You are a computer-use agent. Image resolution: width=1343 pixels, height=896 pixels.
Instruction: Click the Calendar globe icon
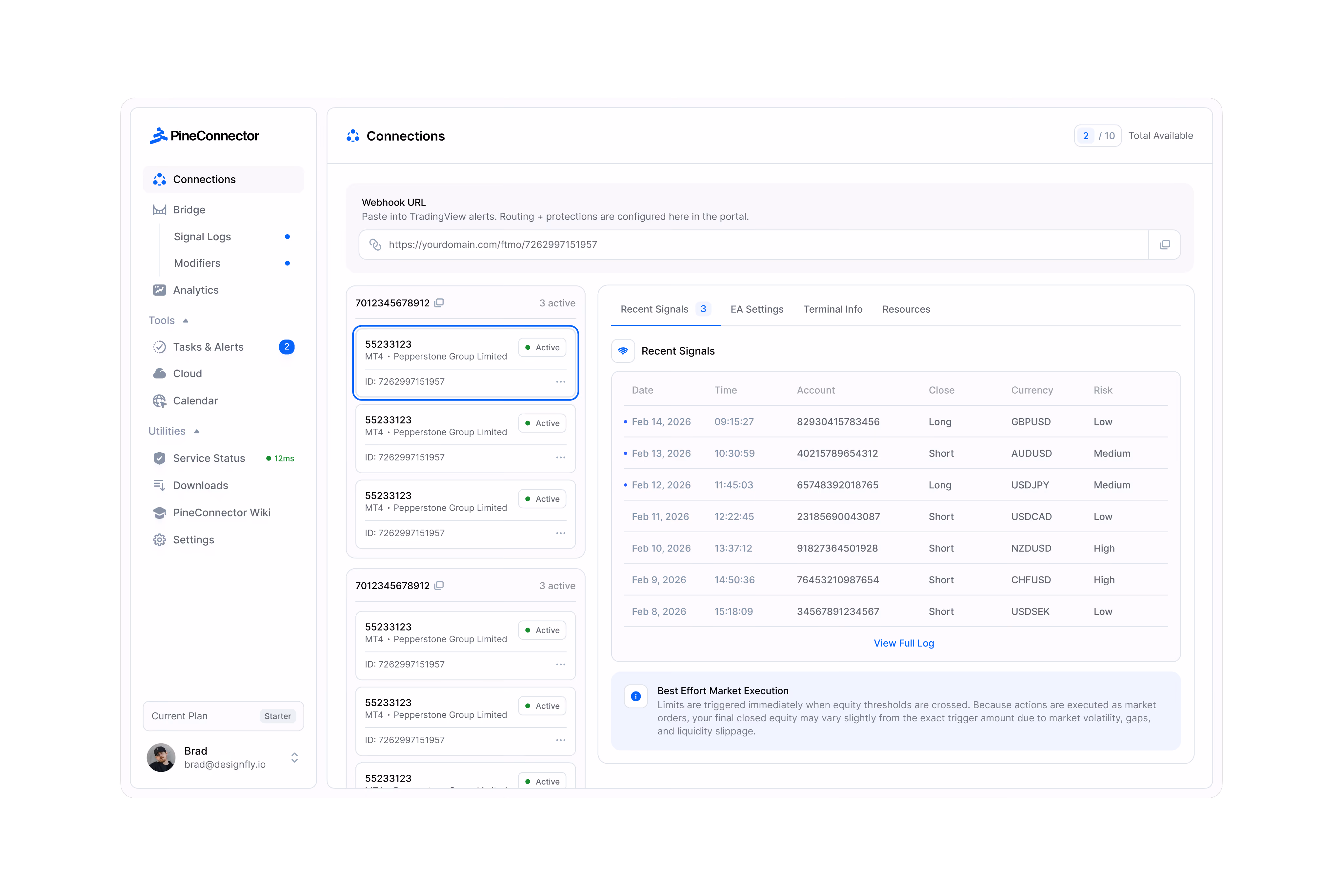[x=159, y=400]
